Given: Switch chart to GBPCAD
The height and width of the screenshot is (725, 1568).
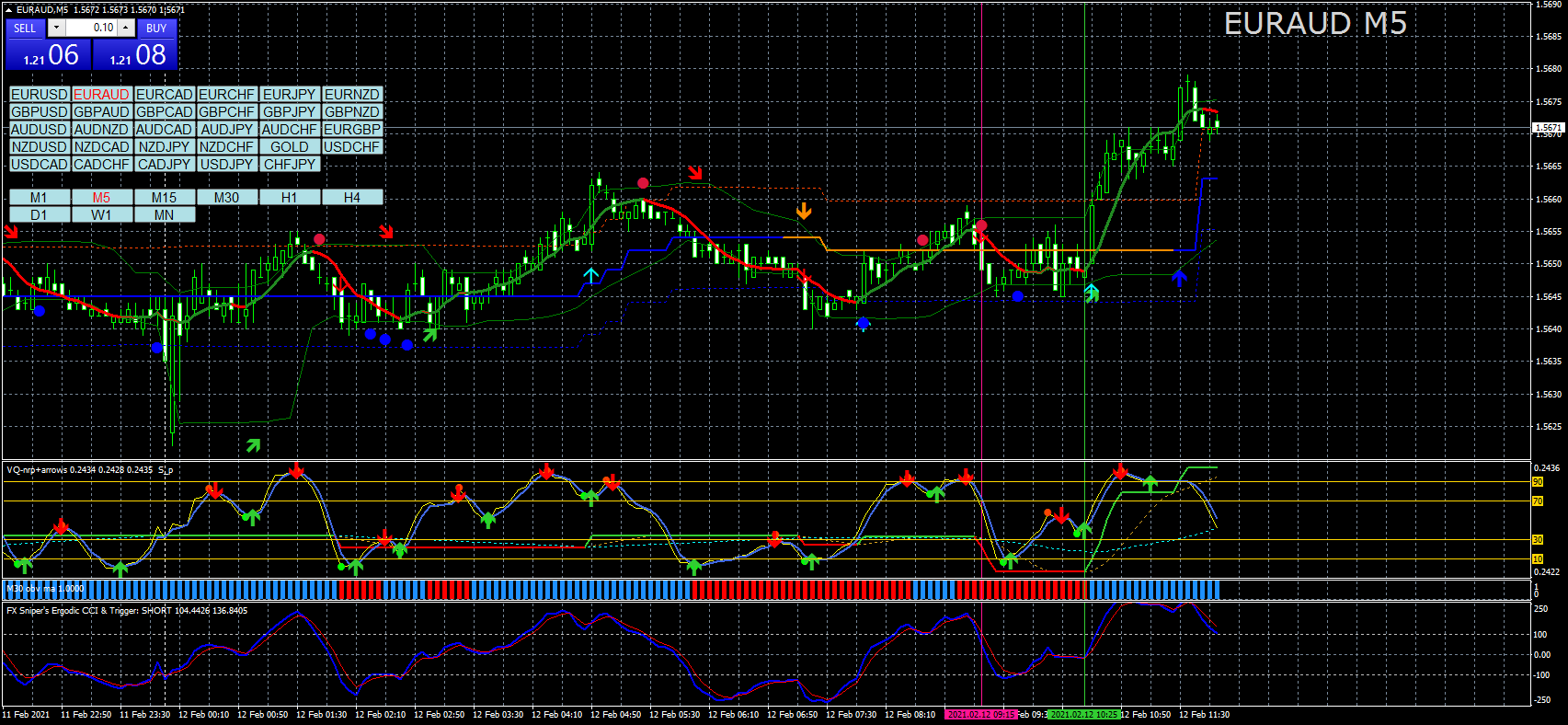Looking at the screenshot, I should pyautogui.click(x=165, y=112).
